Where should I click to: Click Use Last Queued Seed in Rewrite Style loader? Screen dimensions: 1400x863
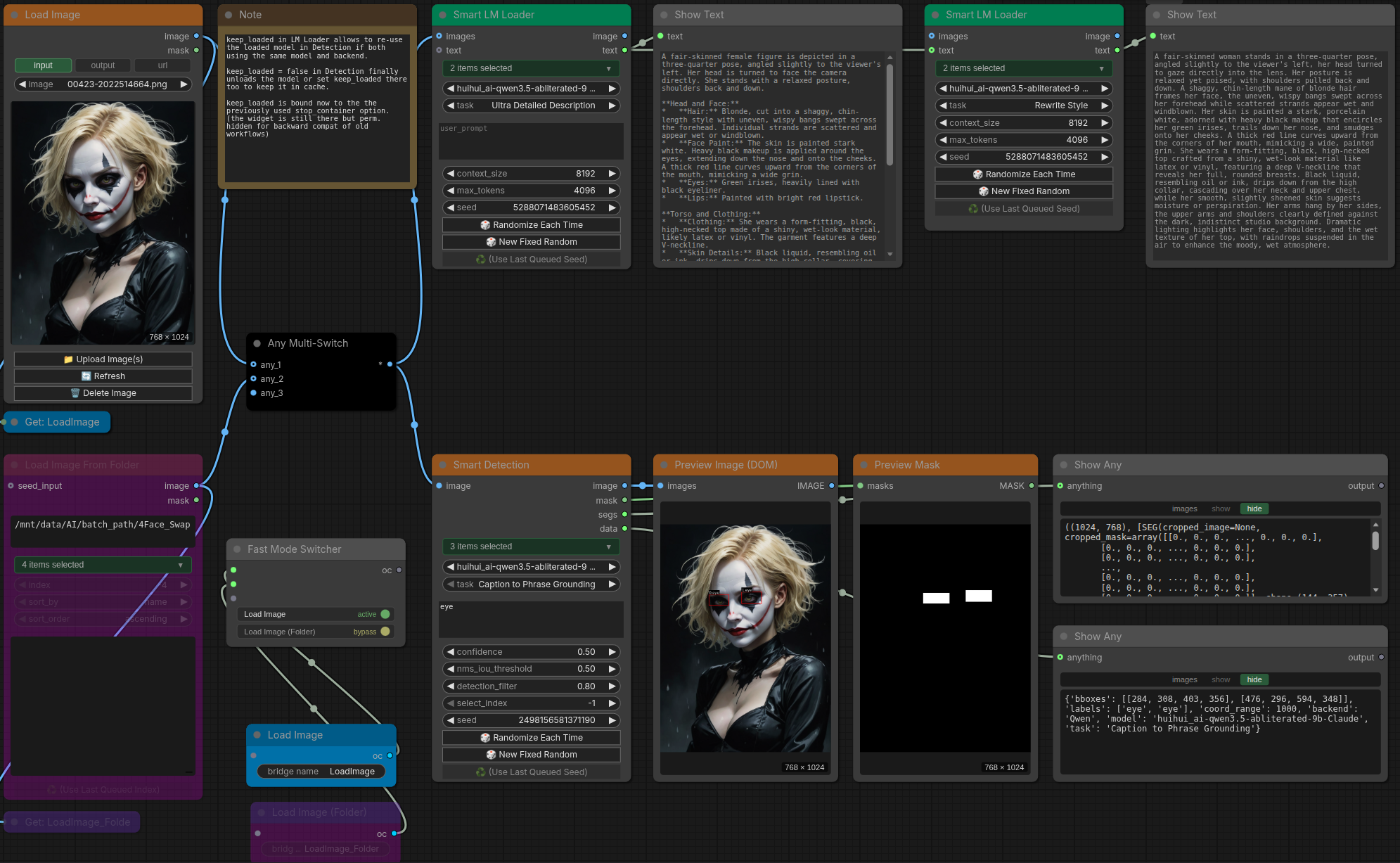[x=1024, y=209]
